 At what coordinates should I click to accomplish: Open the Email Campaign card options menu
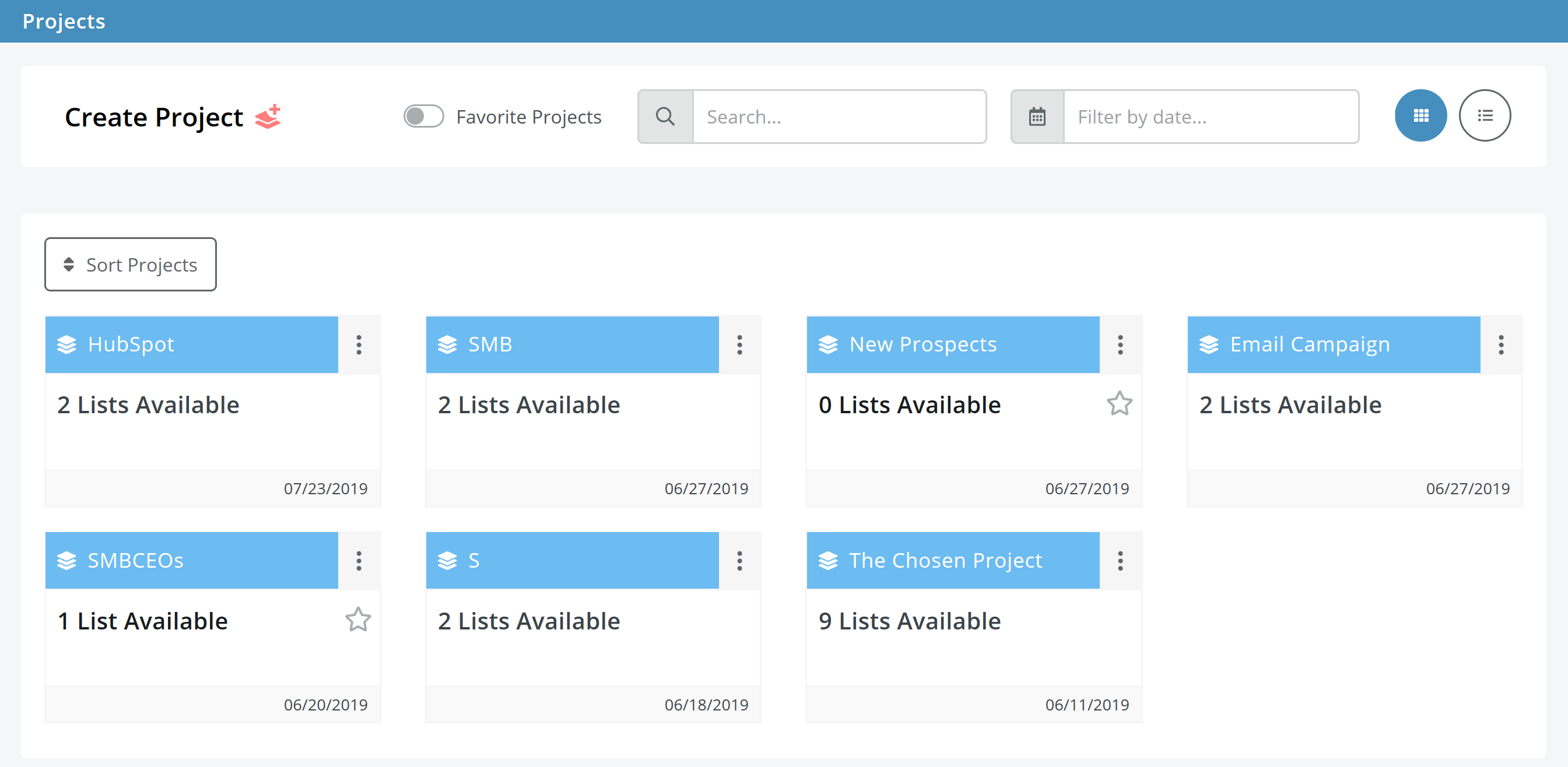pyautogui.click(x=1500, y=344)
